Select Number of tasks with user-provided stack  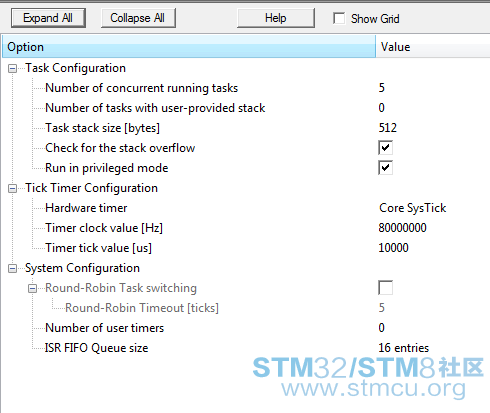155,108
